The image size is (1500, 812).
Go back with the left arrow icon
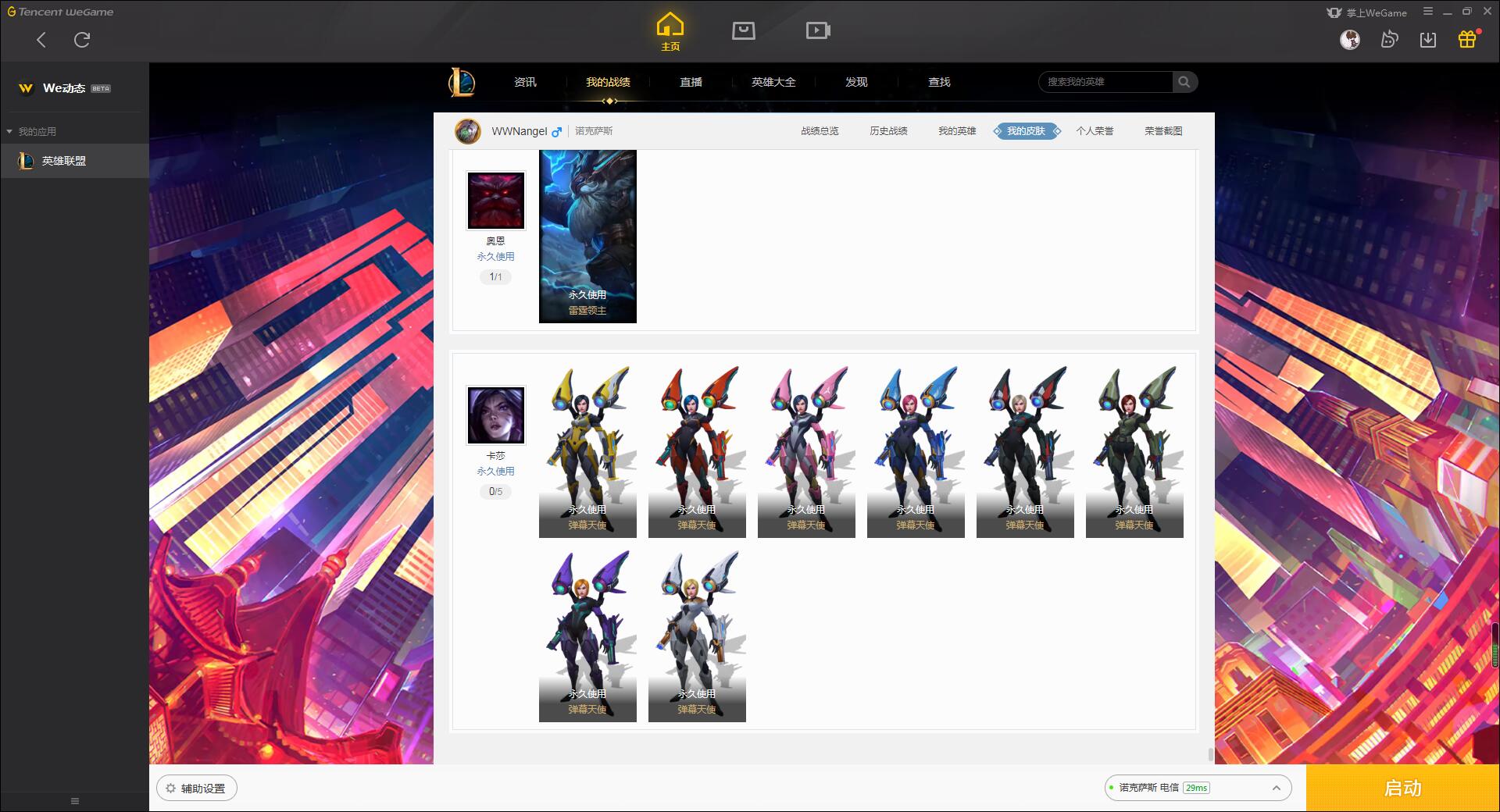(41, 40)
